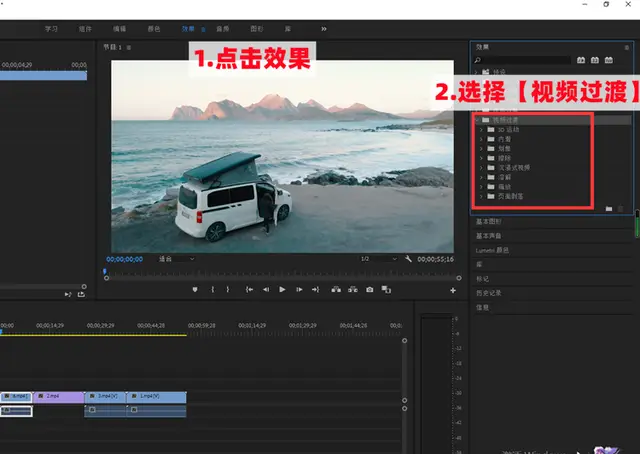The image size is (640, 454).
Task: Toggle the first Accelerated Effects filter icon
Action: pos(581,60)
